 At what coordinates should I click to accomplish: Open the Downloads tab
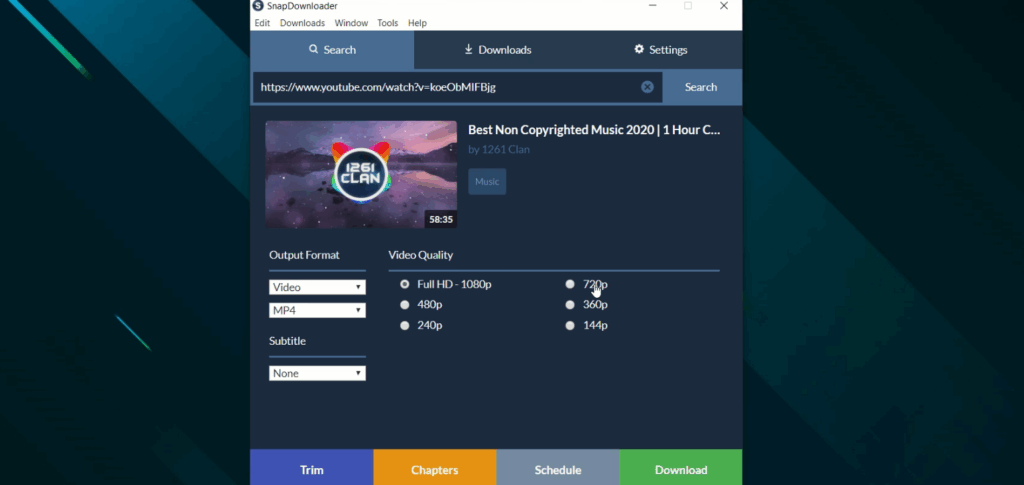point(497,50)
